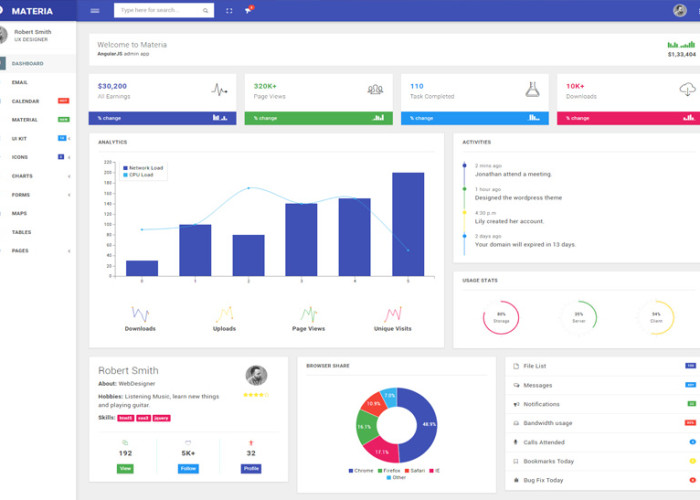Click chart icon in pink 10K+ footer

pyautogui.click(x=689, y=118)
